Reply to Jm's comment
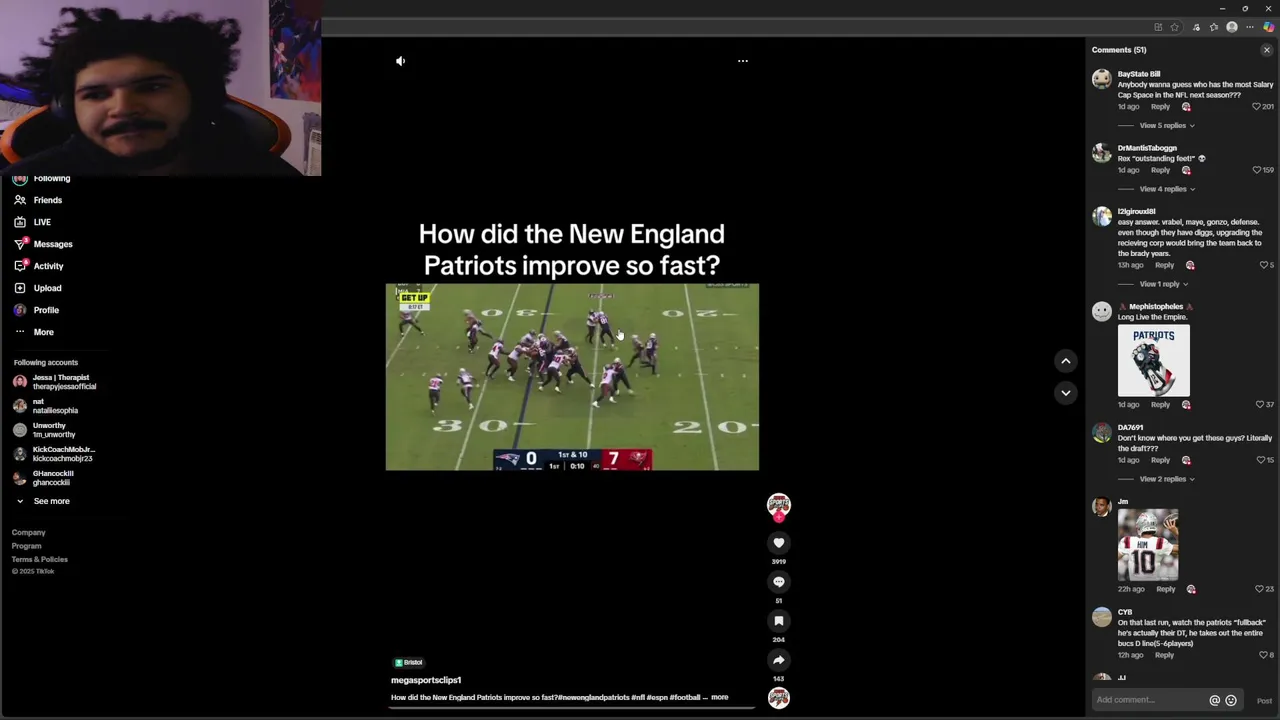The height and width of the screenshot is (720, 1280). pos(1166,589)
